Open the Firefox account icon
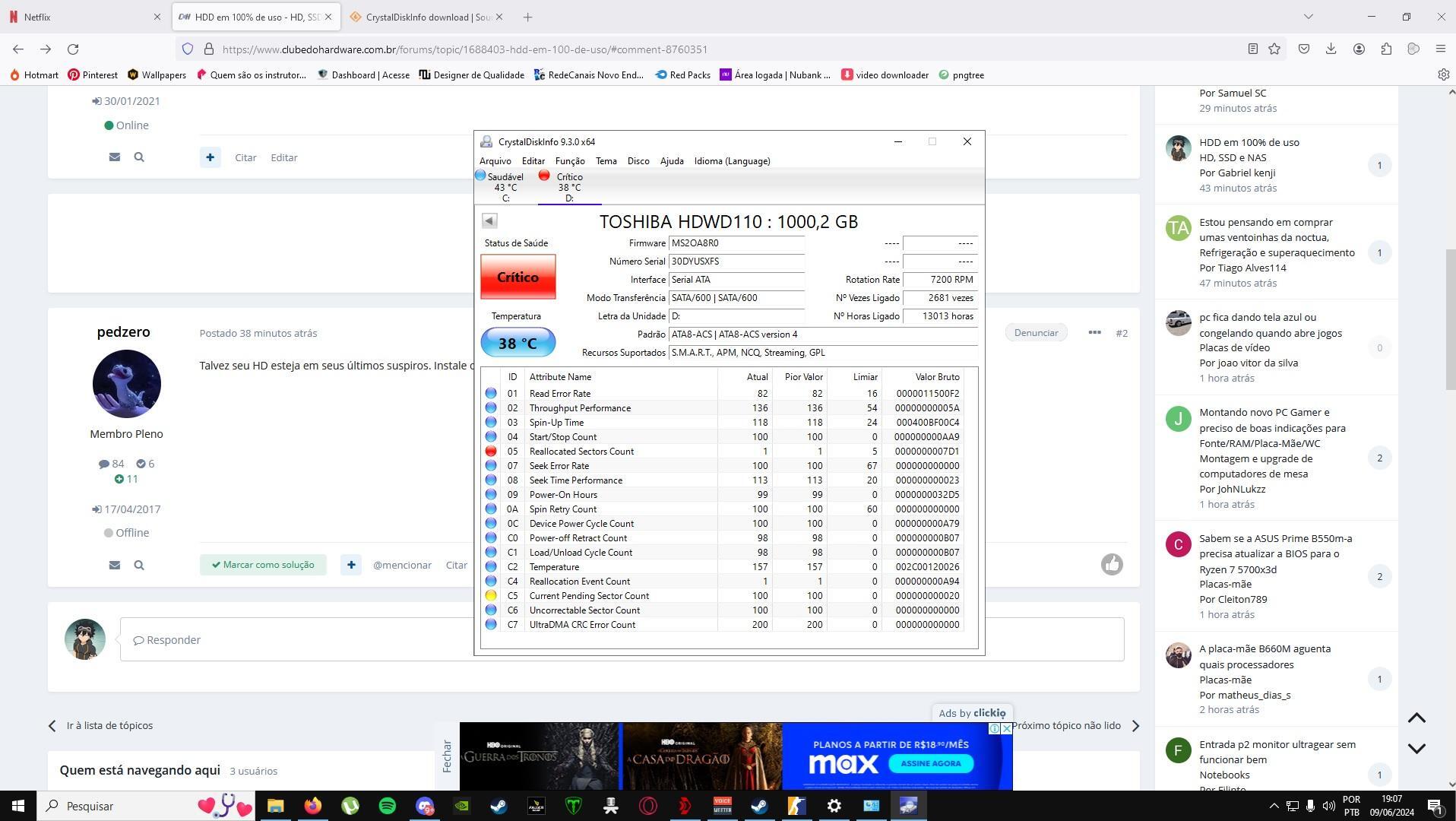 point(1359,49)
